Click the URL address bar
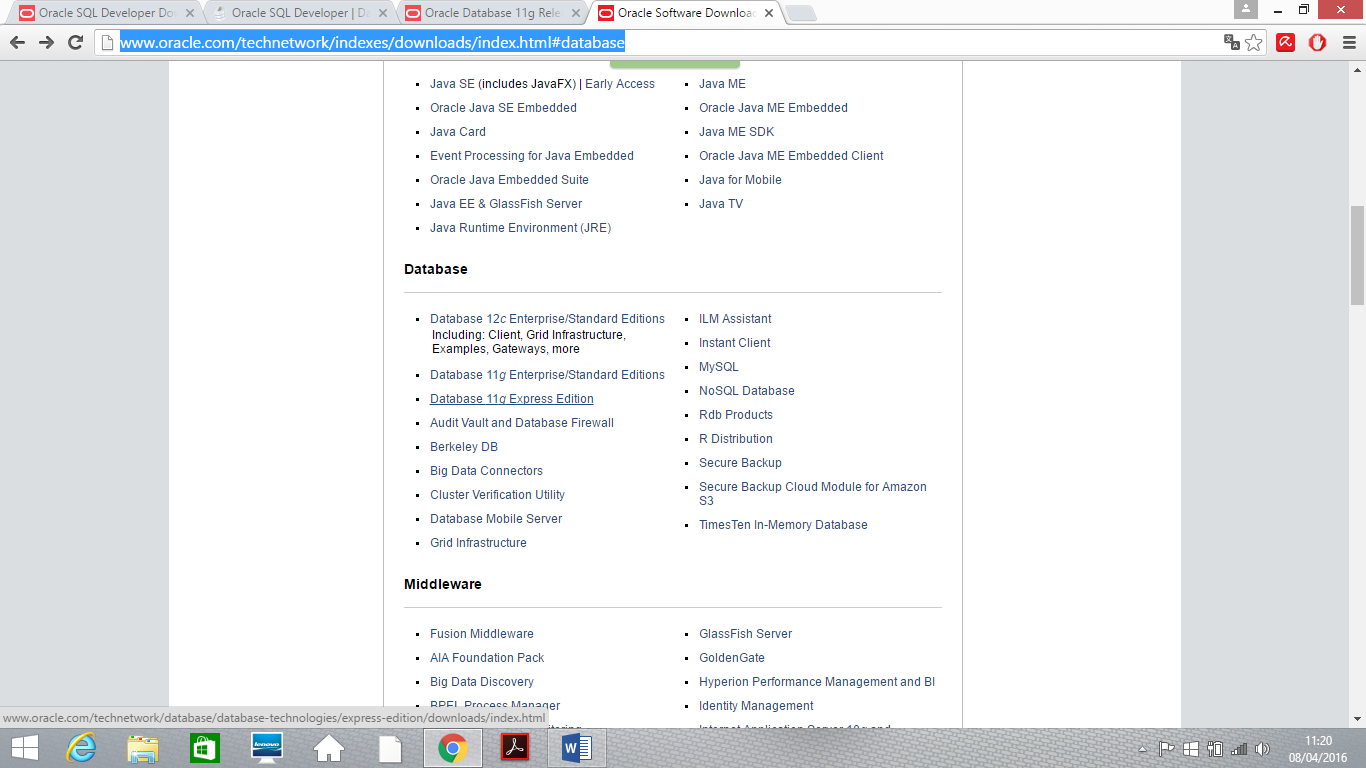Screen dimensions: 1366x768 tap(660, 42)
